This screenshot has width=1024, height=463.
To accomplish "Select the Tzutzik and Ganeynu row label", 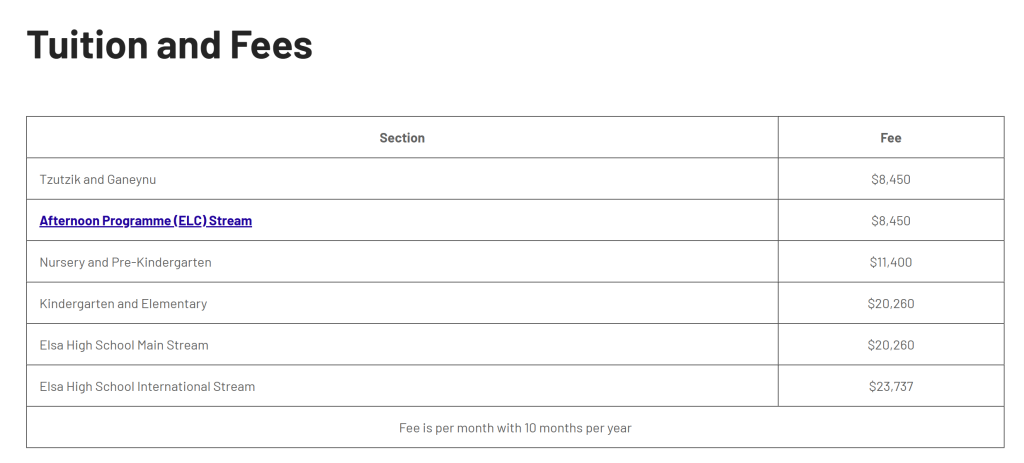I will coord(98,180).
